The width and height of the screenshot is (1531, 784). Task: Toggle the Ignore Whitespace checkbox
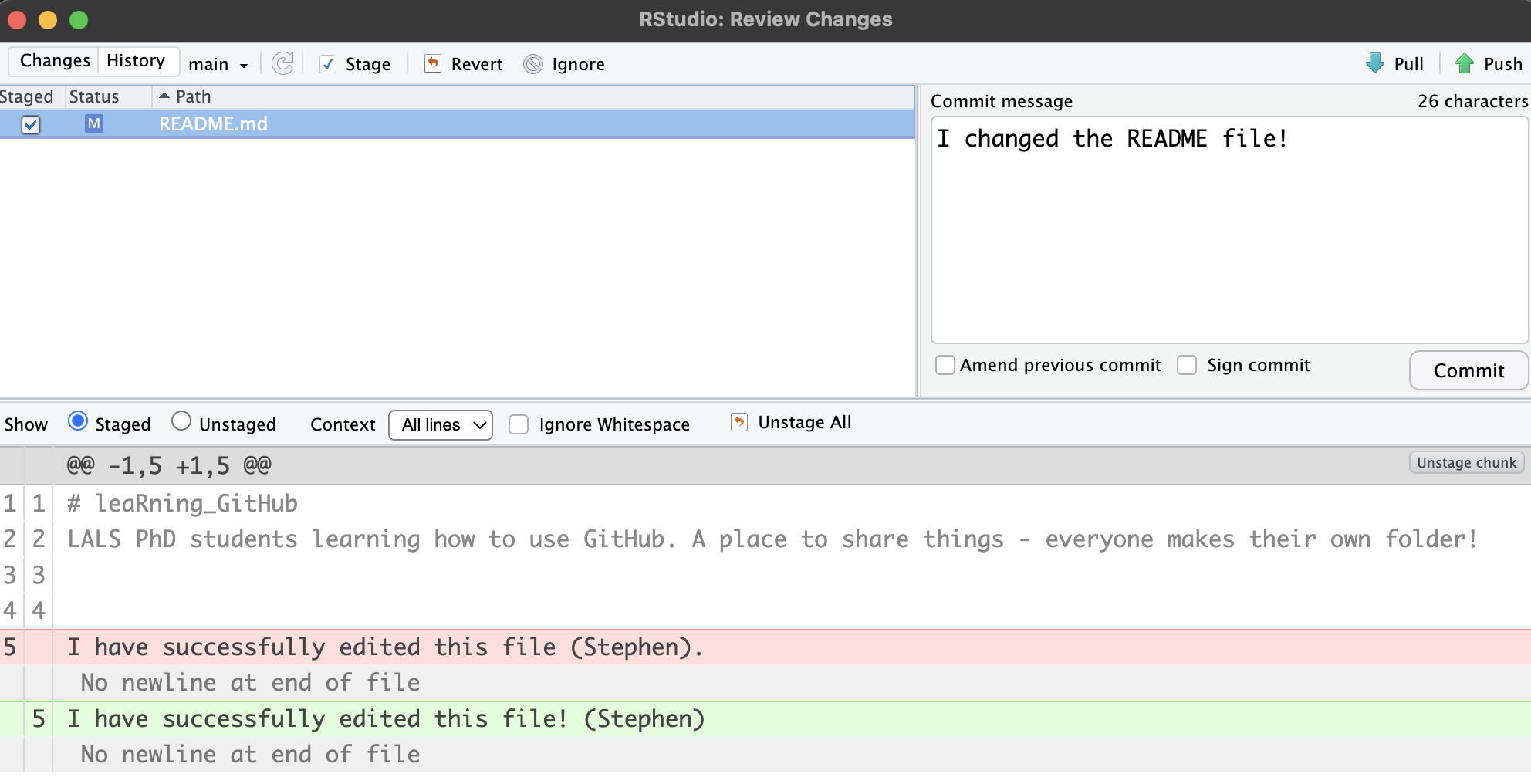pos(519,424)
